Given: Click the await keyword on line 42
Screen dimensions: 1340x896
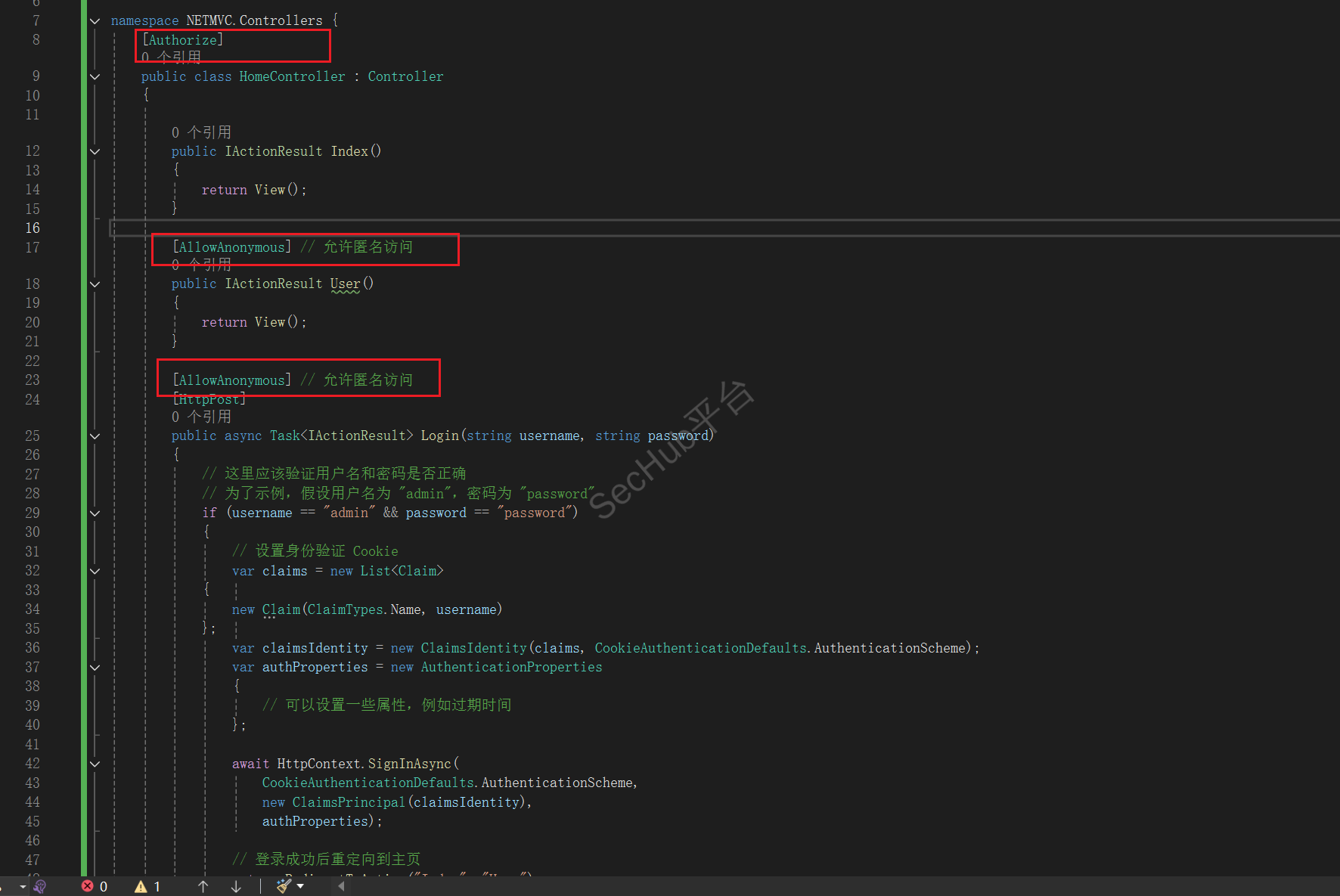Looking at the screenshot, I should click(250, 764).
